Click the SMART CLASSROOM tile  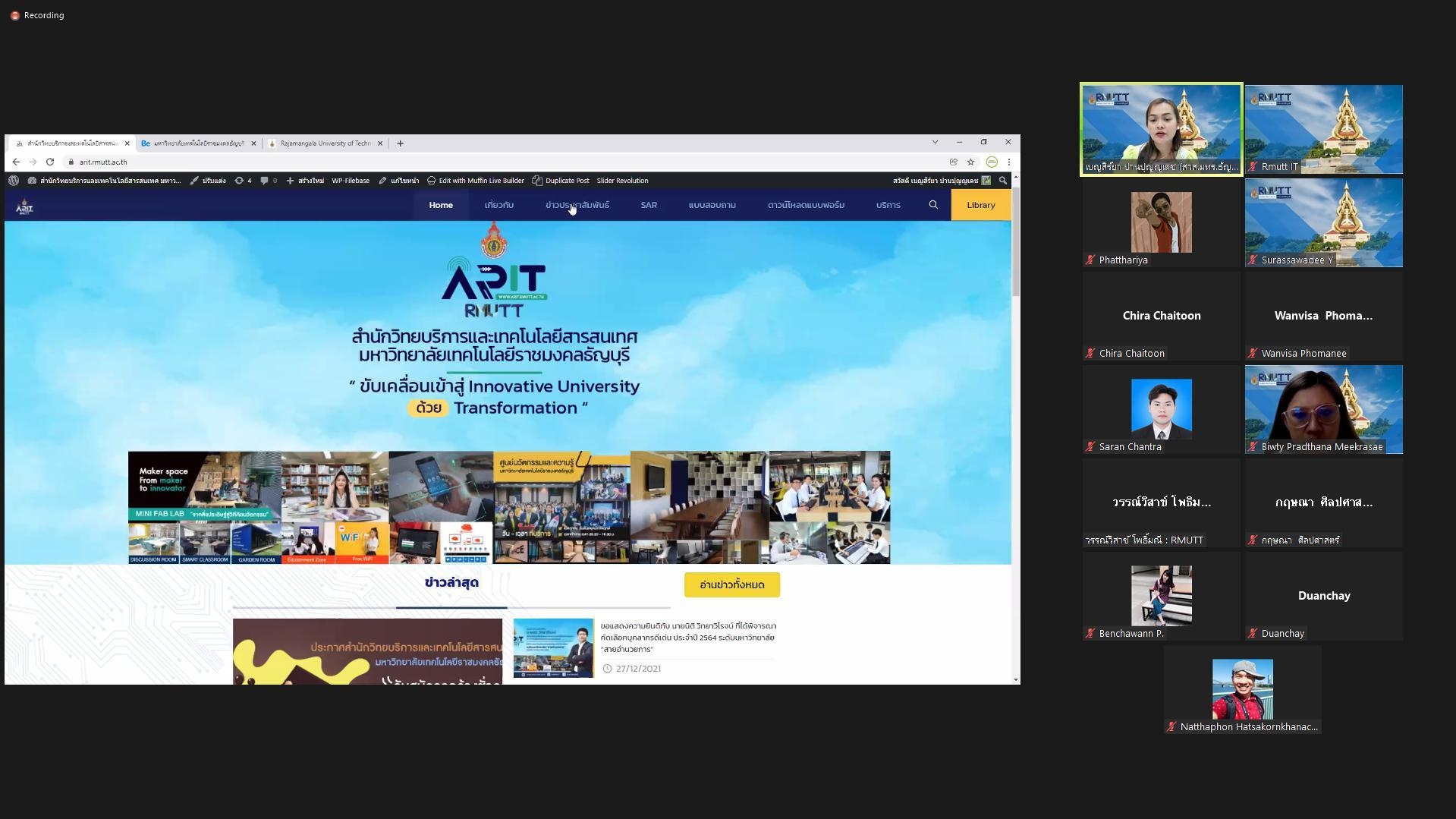(x=205, y=543)
